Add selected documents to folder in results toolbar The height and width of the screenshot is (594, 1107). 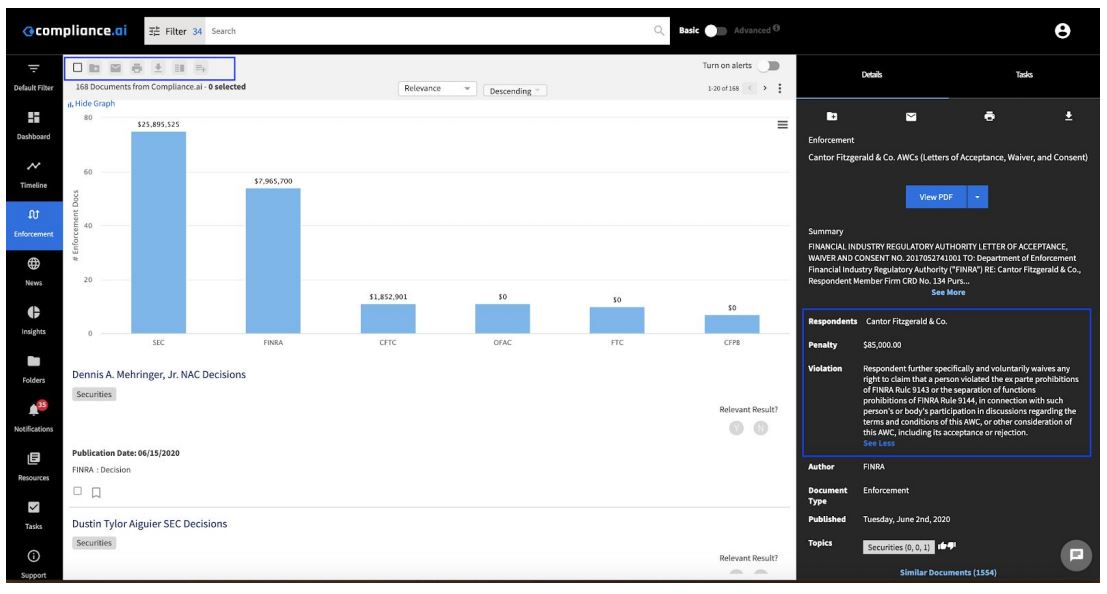click(95, 68)
